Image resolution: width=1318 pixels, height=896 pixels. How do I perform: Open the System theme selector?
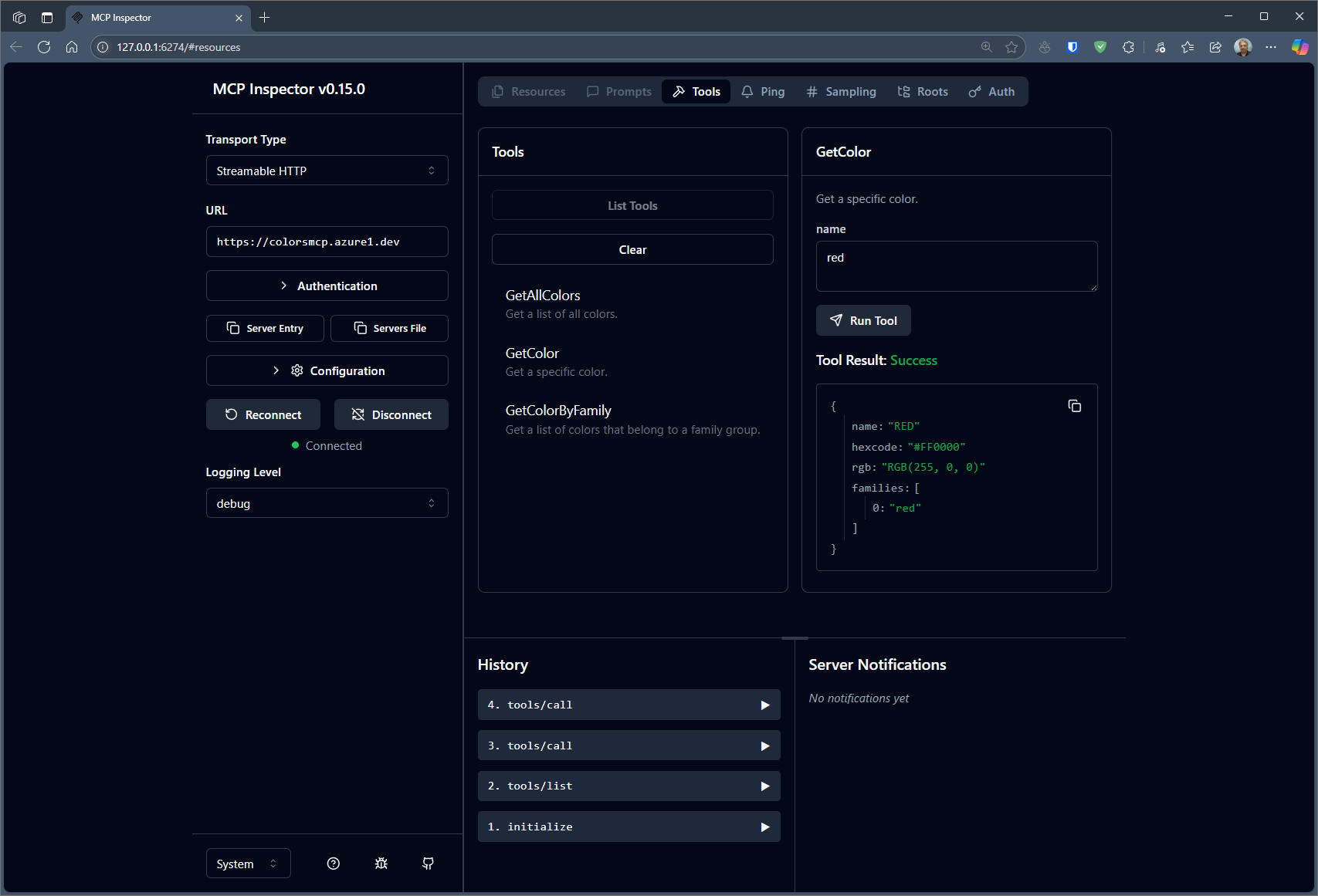pyautogui.click(x=248, y=864)
